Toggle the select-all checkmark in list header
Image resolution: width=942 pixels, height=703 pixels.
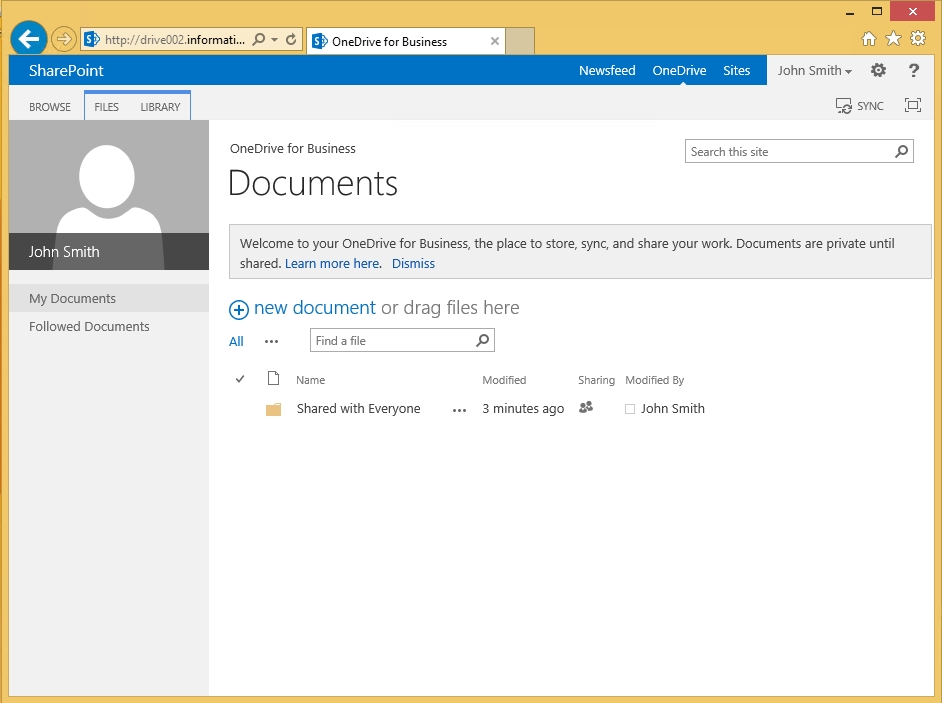[240, 379]
